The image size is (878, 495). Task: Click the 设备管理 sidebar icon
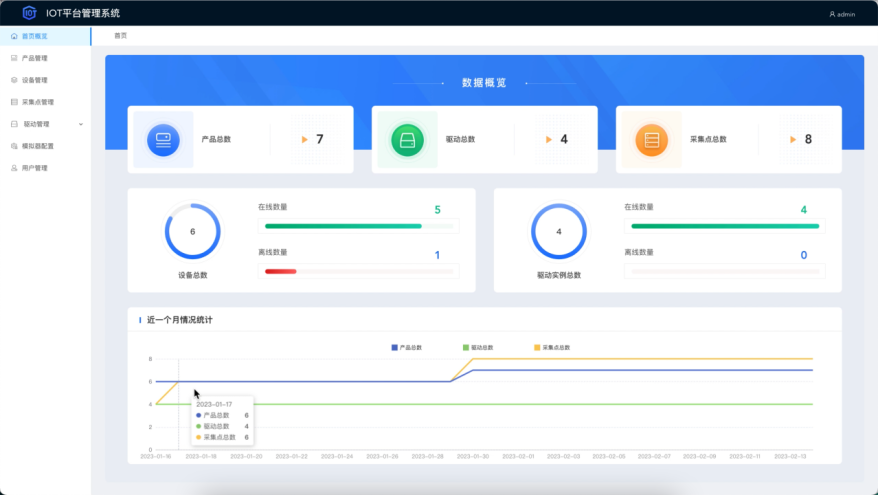click(x=14, y=80)
